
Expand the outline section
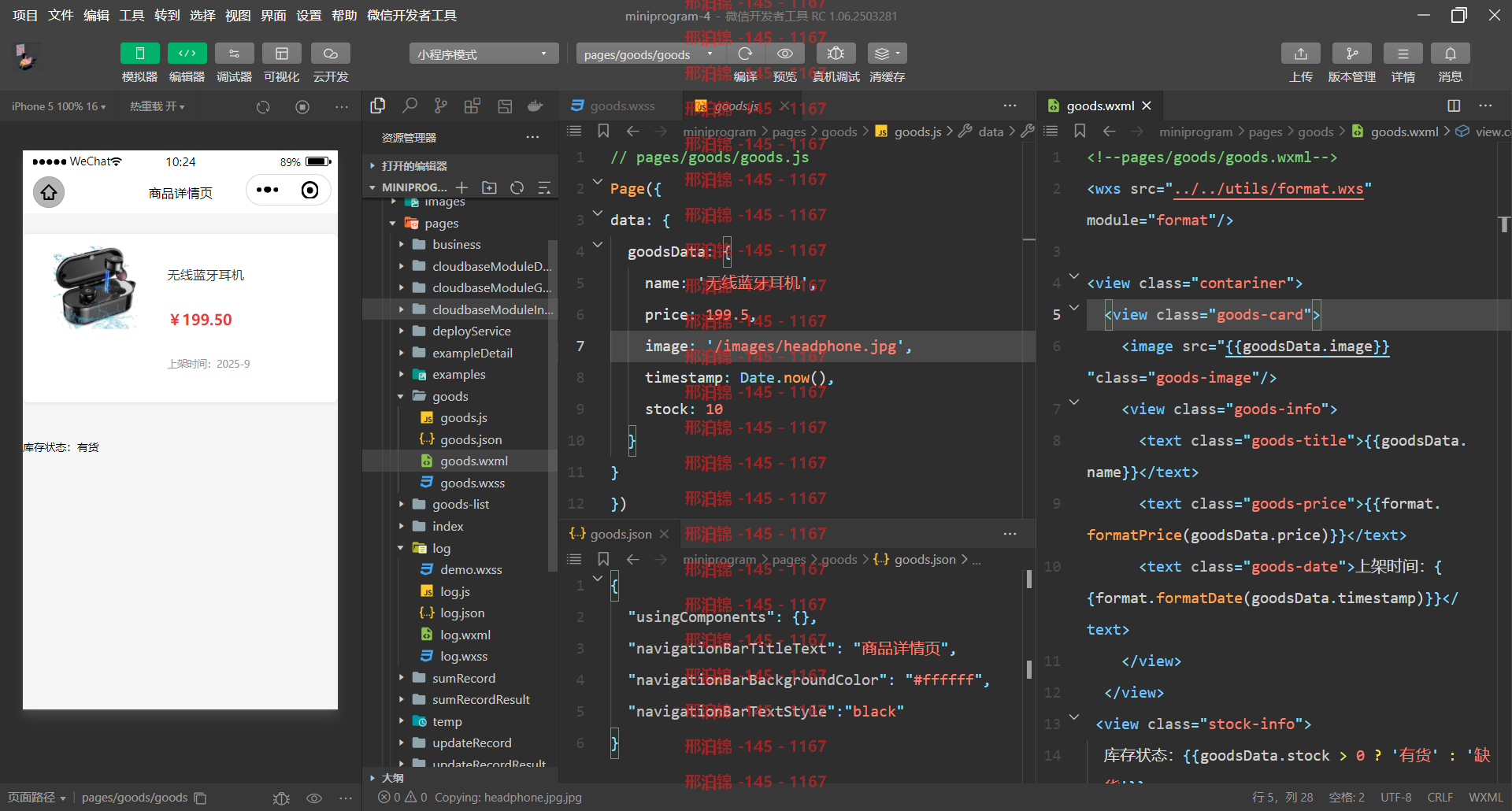pyautogui.click(x=461, y=777)
